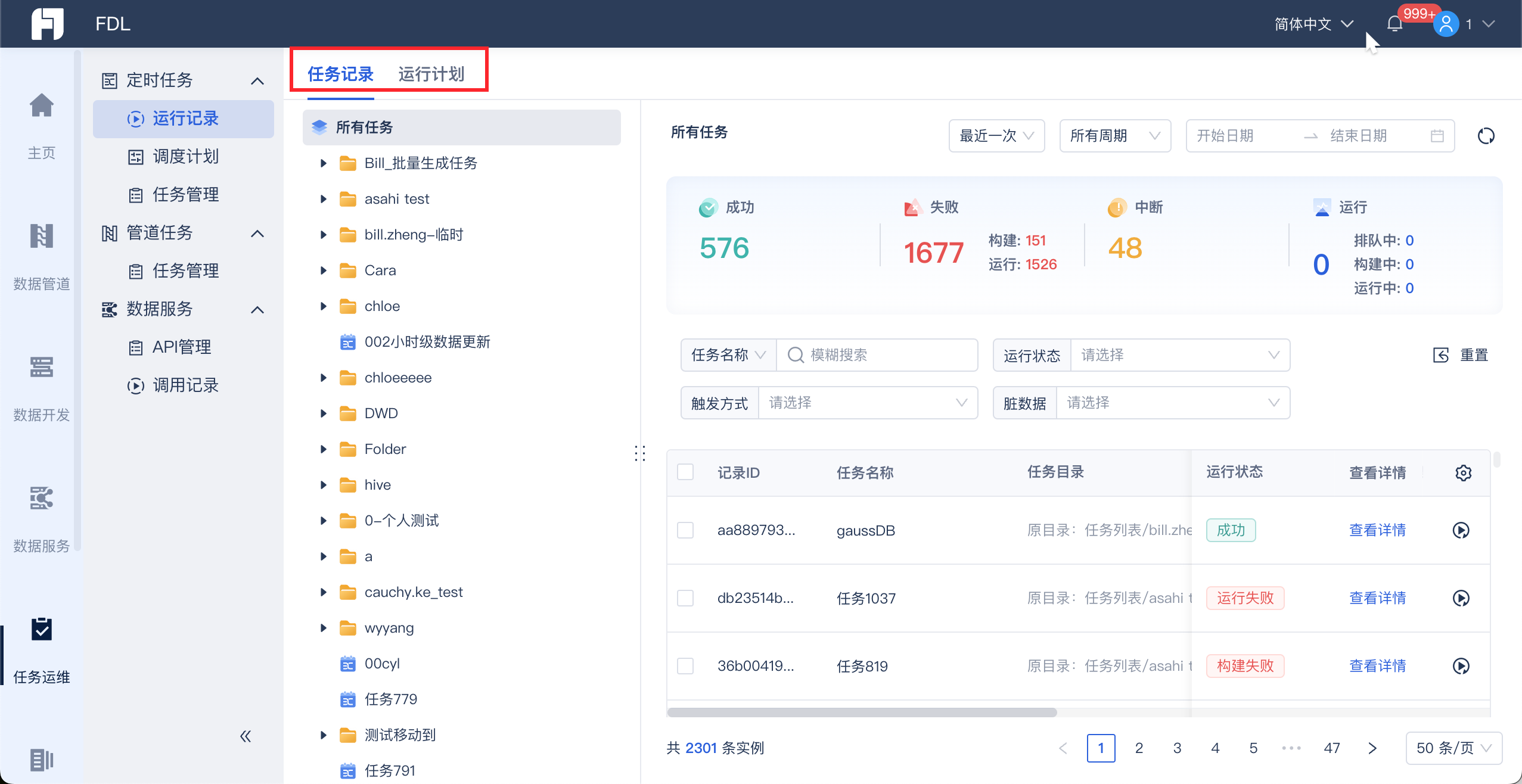Click 查看详情 link for 任务819
Screen dimensions: 1522x784
tap(1377, 666)
